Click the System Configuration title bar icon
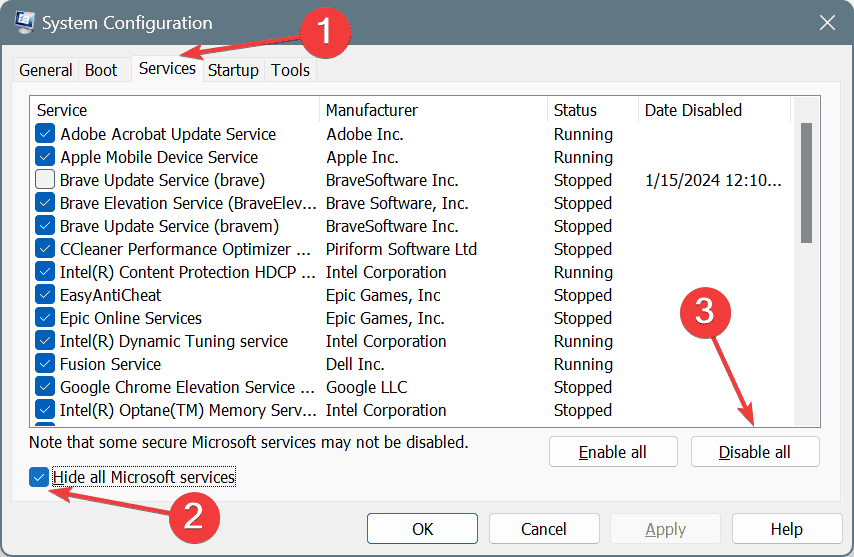The height and width of the screenshot is (557, 854). point(25,22)
